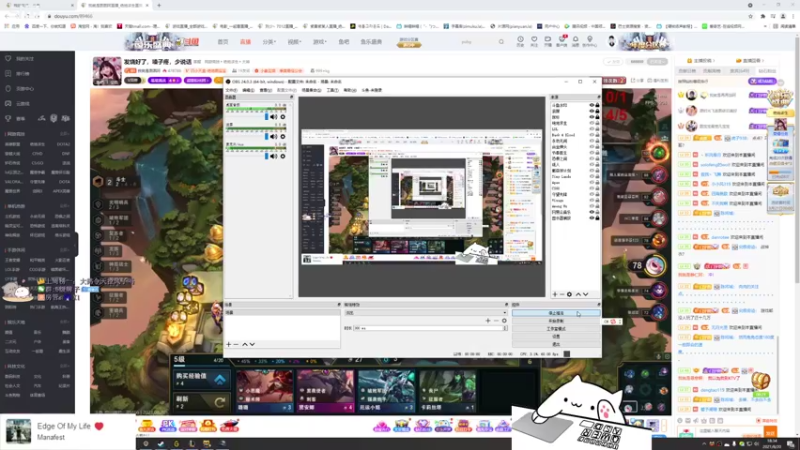Open the OBS Help menu
The width and height of the screenshot is (800, 450).
(350, 90)
